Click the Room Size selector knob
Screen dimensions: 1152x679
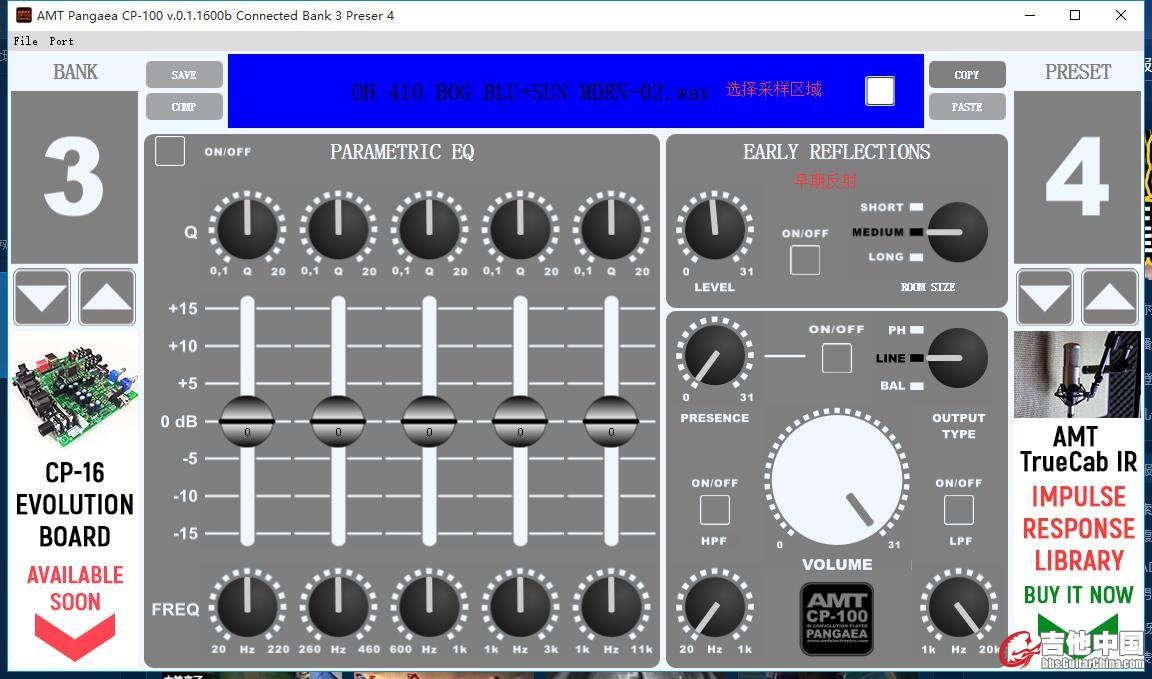(957, 232)
